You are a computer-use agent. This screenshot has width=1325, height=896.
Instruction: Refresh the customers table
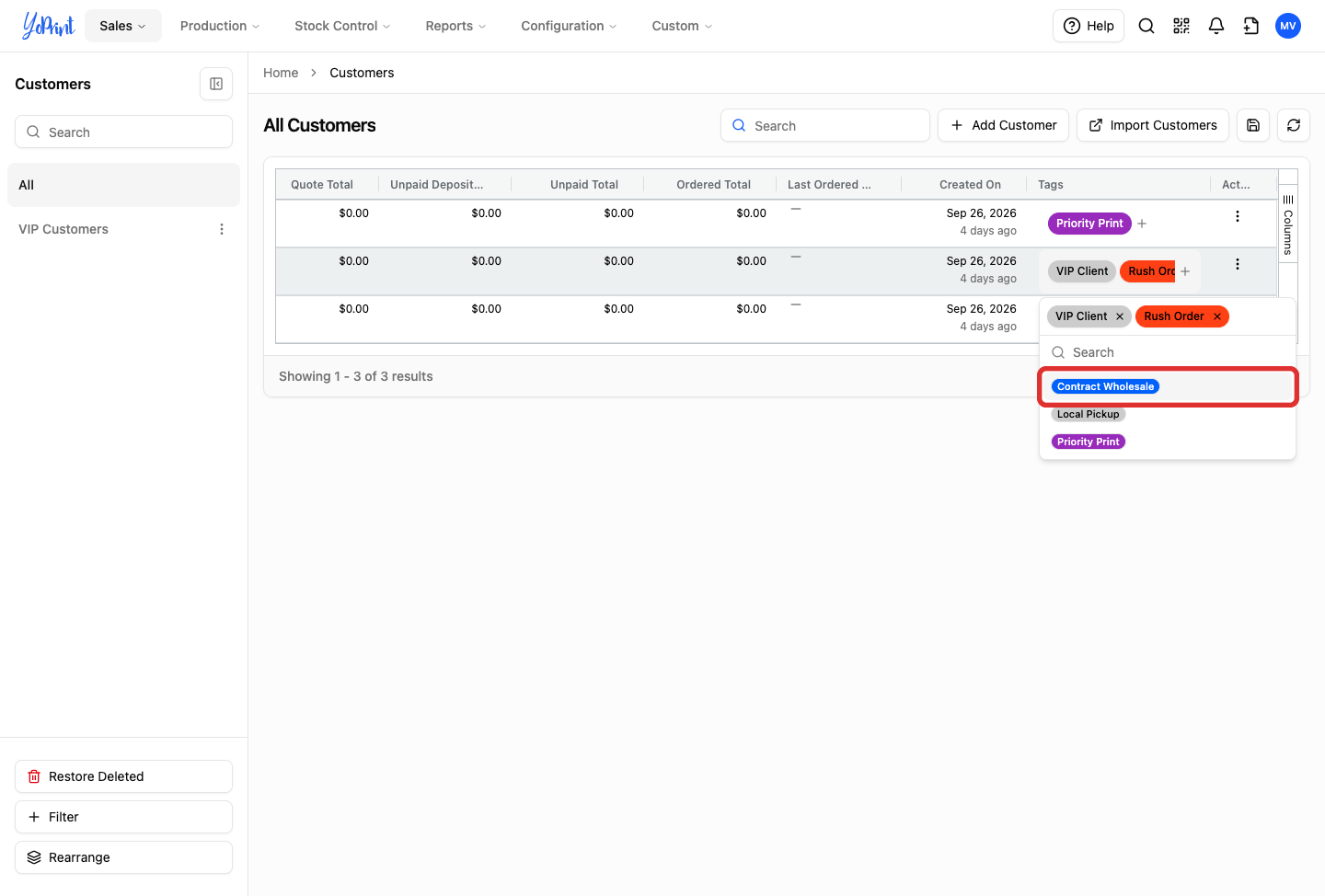[x=1294, y=125]
